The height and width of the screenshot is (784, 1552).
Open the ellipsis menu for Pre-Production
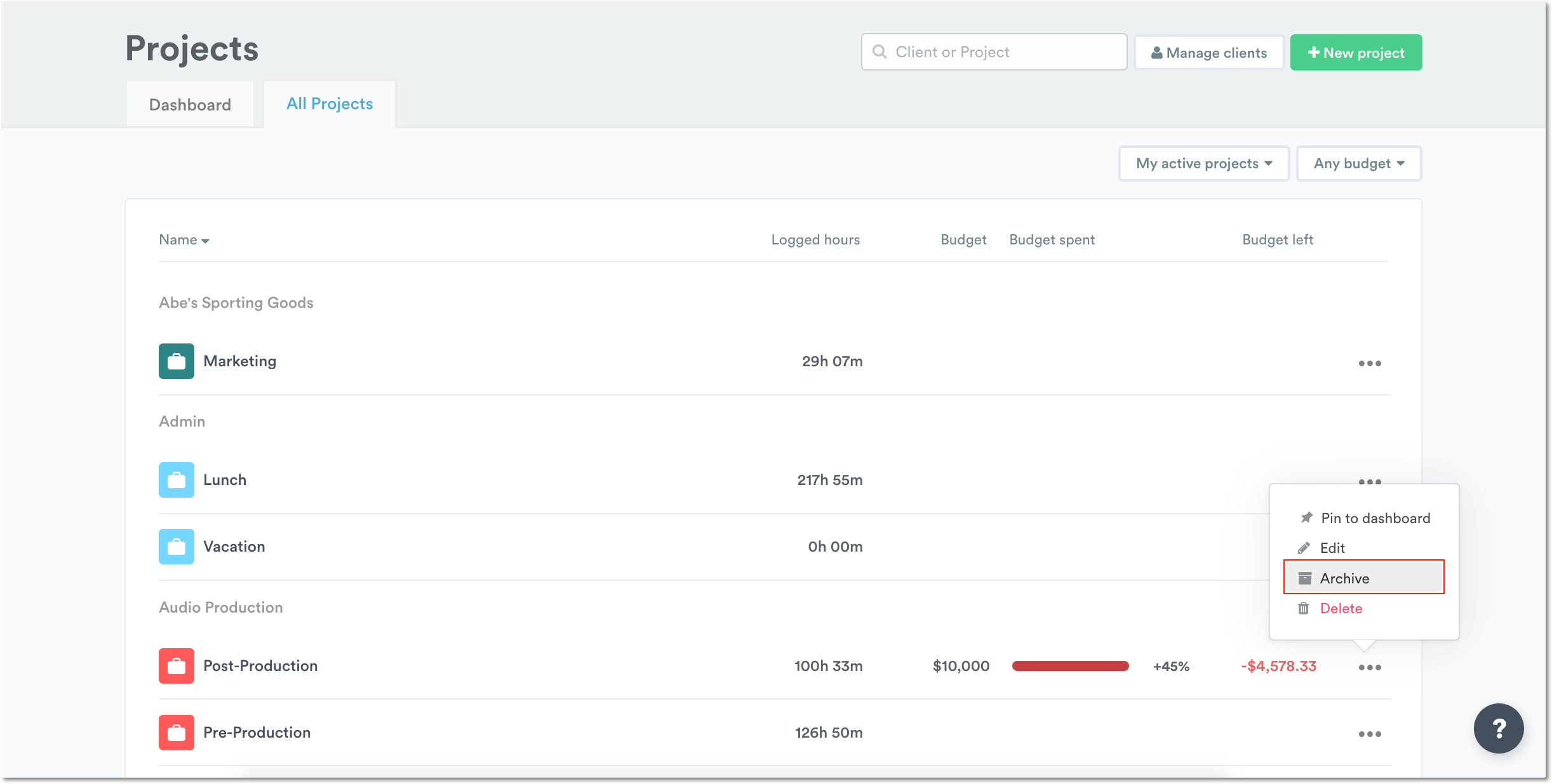[1370, 733]
